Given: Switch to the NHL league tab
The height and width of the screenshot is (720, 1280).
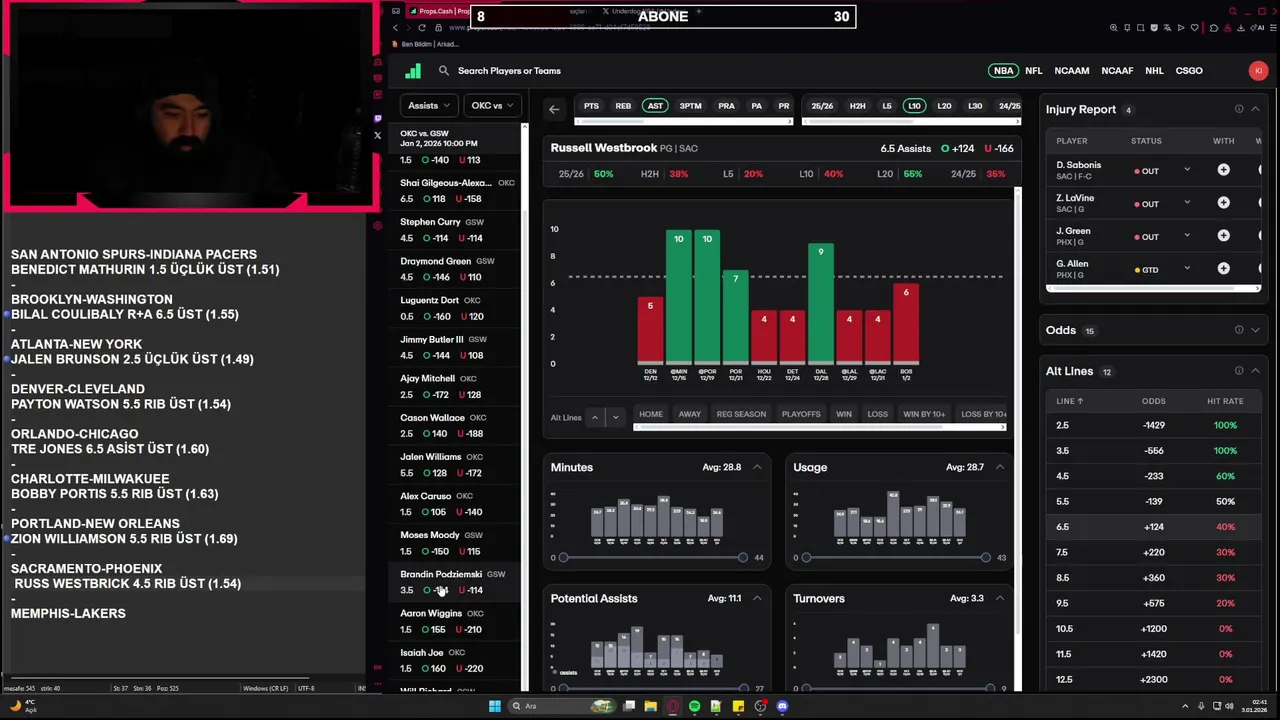Looking at the screenshot, I should click(1154, 71).
